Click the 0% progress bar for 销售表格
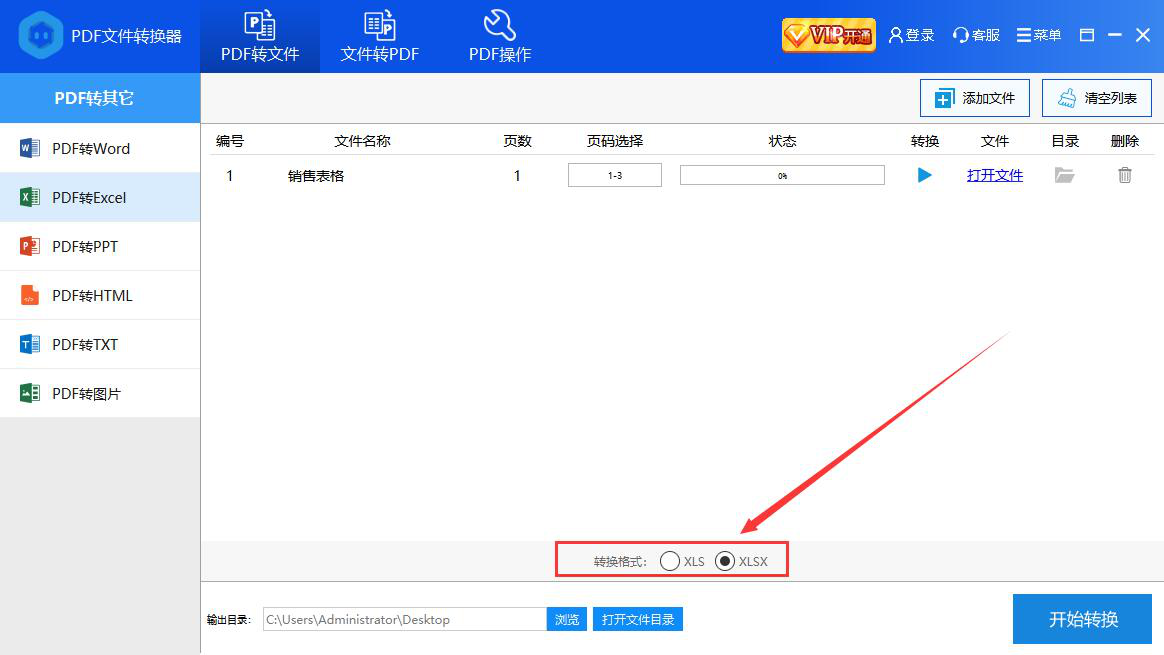 click(782, 175)
